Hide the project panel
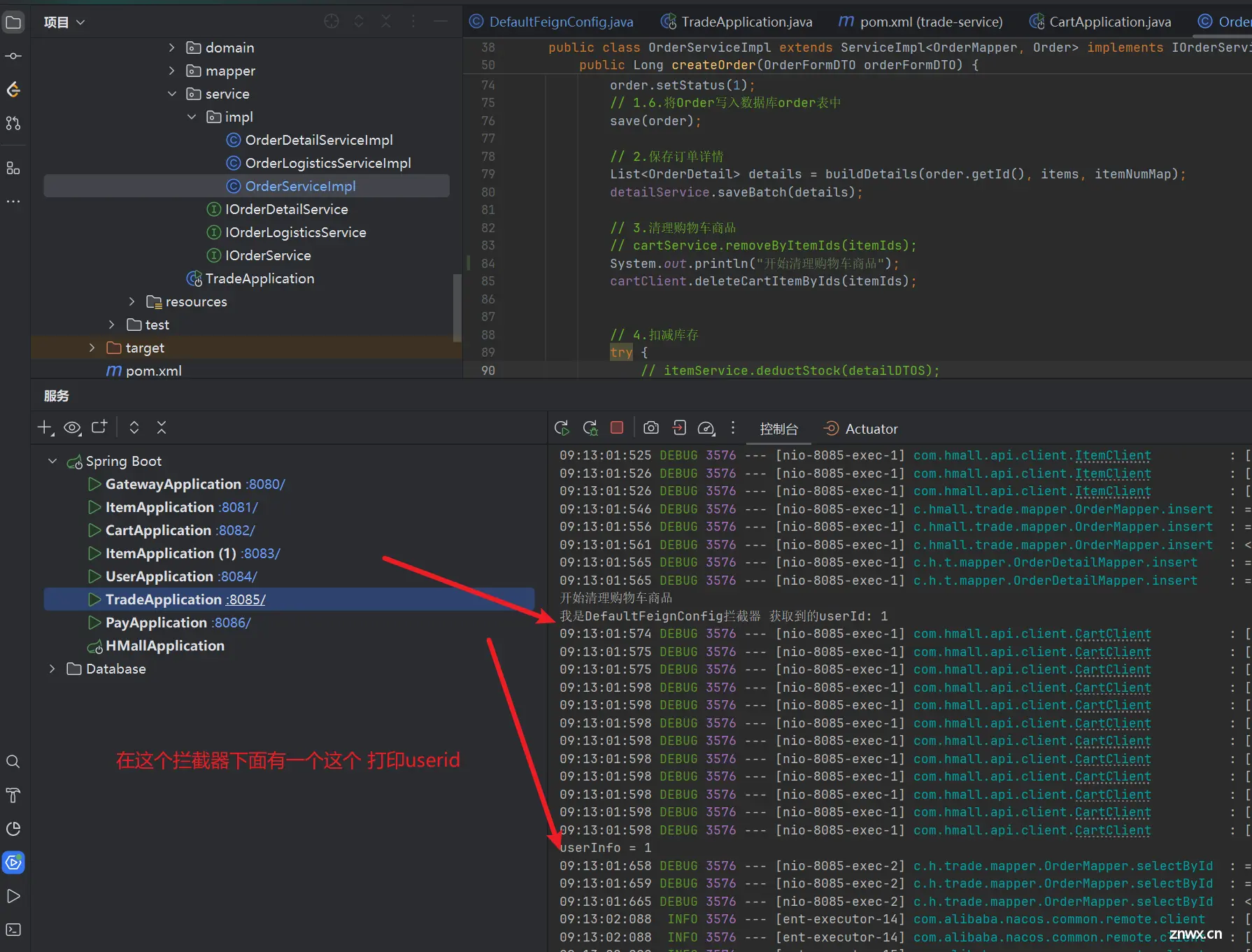 [x=441, y=22]
